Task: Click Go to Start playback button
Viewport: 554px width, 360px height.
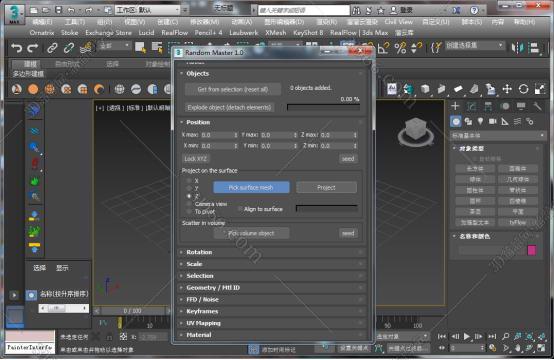Action: coord(442,337)
